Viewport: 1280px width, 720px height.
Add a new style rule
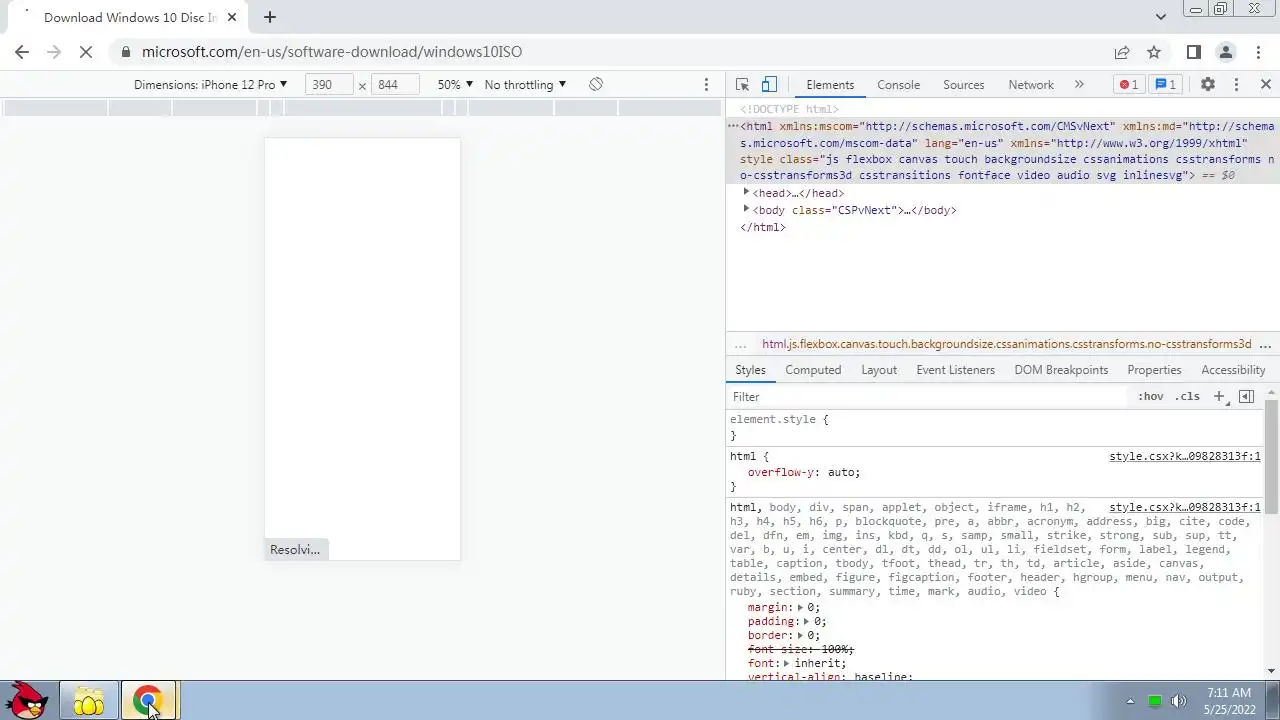[1219, 397]
